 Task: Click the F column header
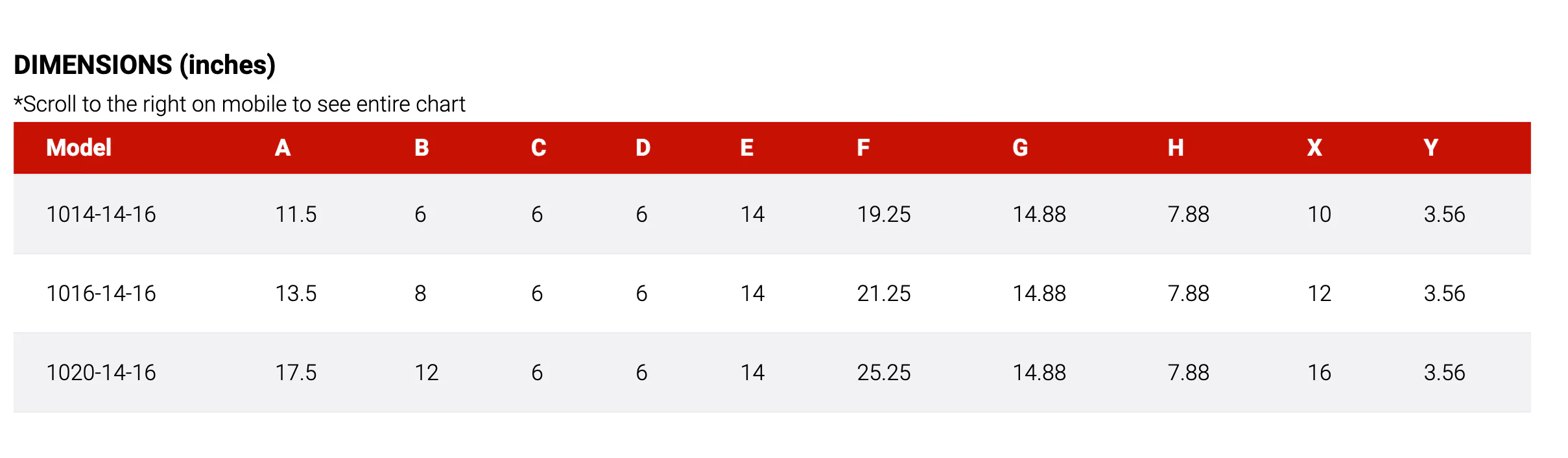(x=863, y=148)
